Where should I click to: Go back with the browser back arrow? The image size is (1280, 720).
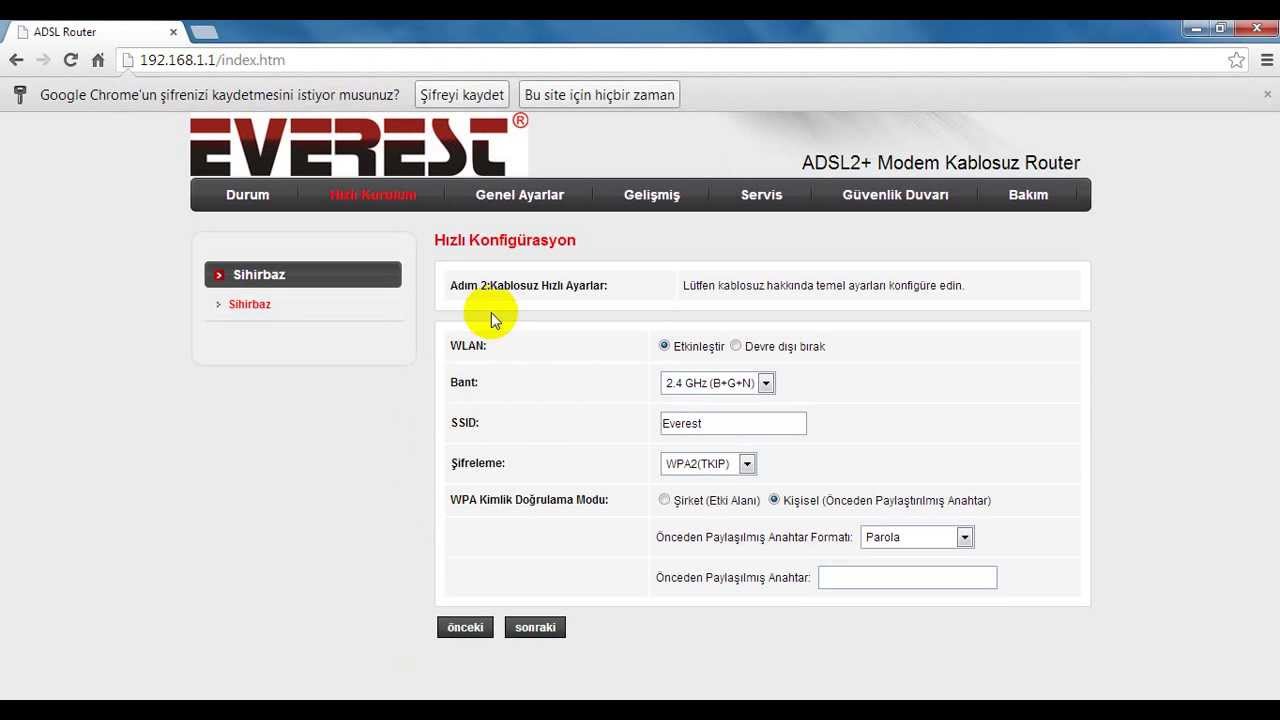coord(16,60)
